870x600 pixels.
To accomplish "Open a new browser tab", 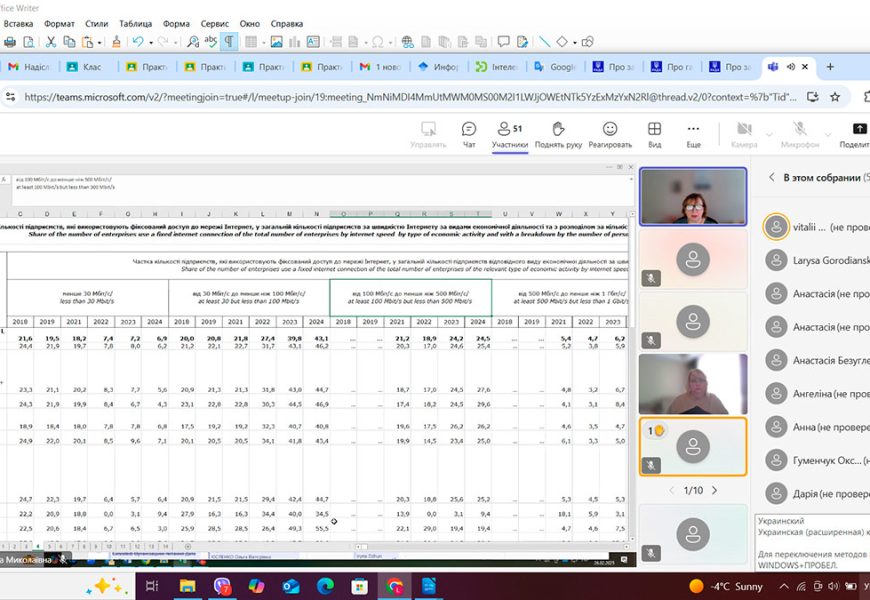I will (x=829, y=67).
